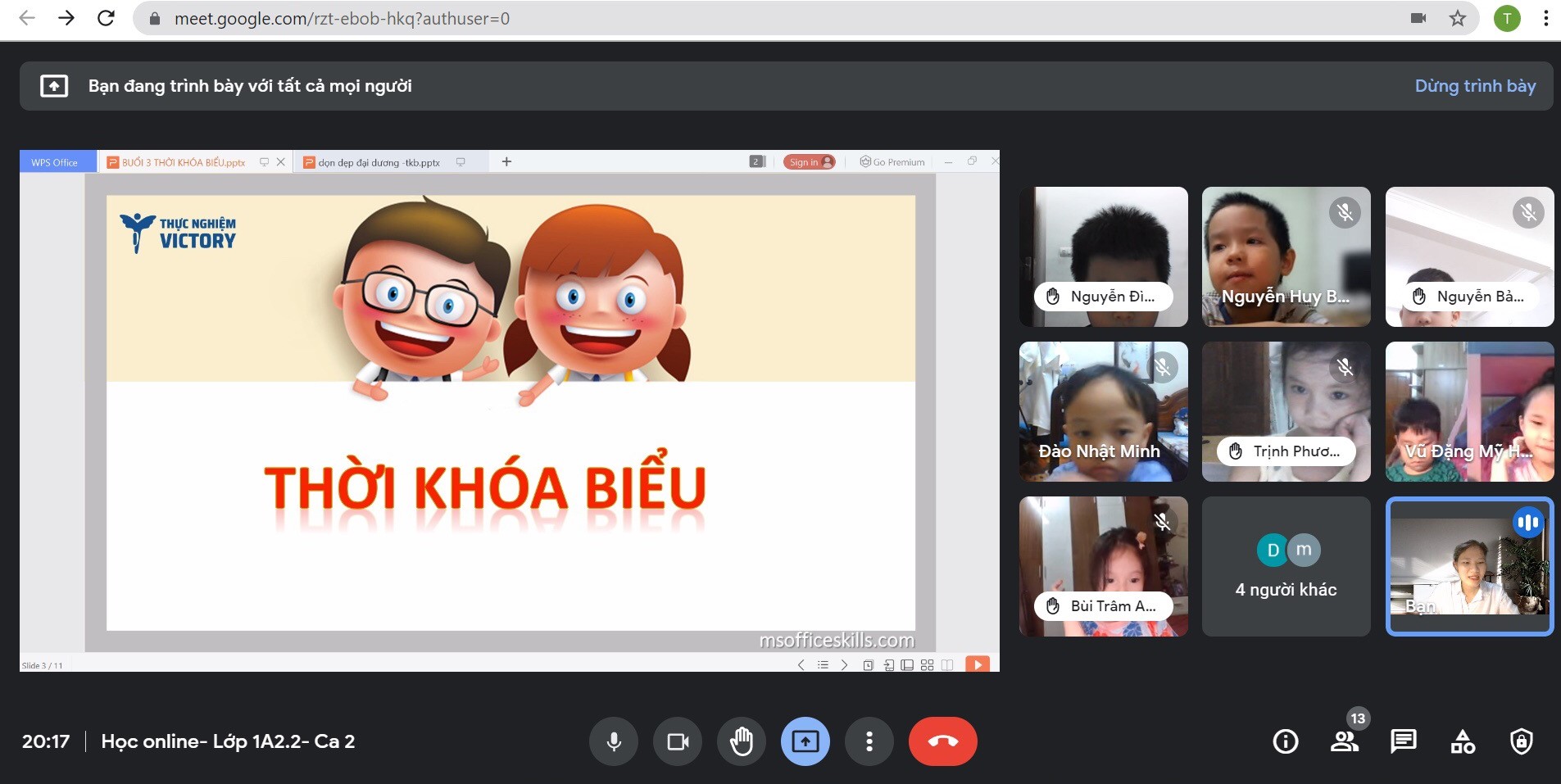The image size is (1561, 784).
Task: Mute the microphone in the call bar
Action: click(x=613, y=741)
